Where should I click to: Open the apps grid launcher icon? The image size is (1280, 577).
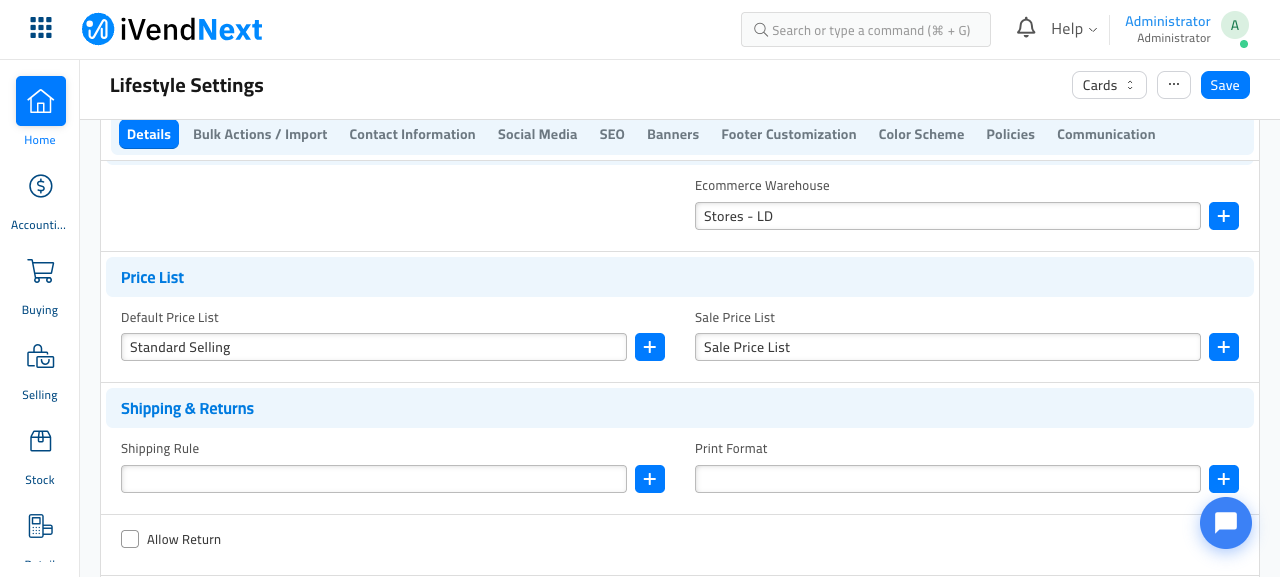[41, 28]
